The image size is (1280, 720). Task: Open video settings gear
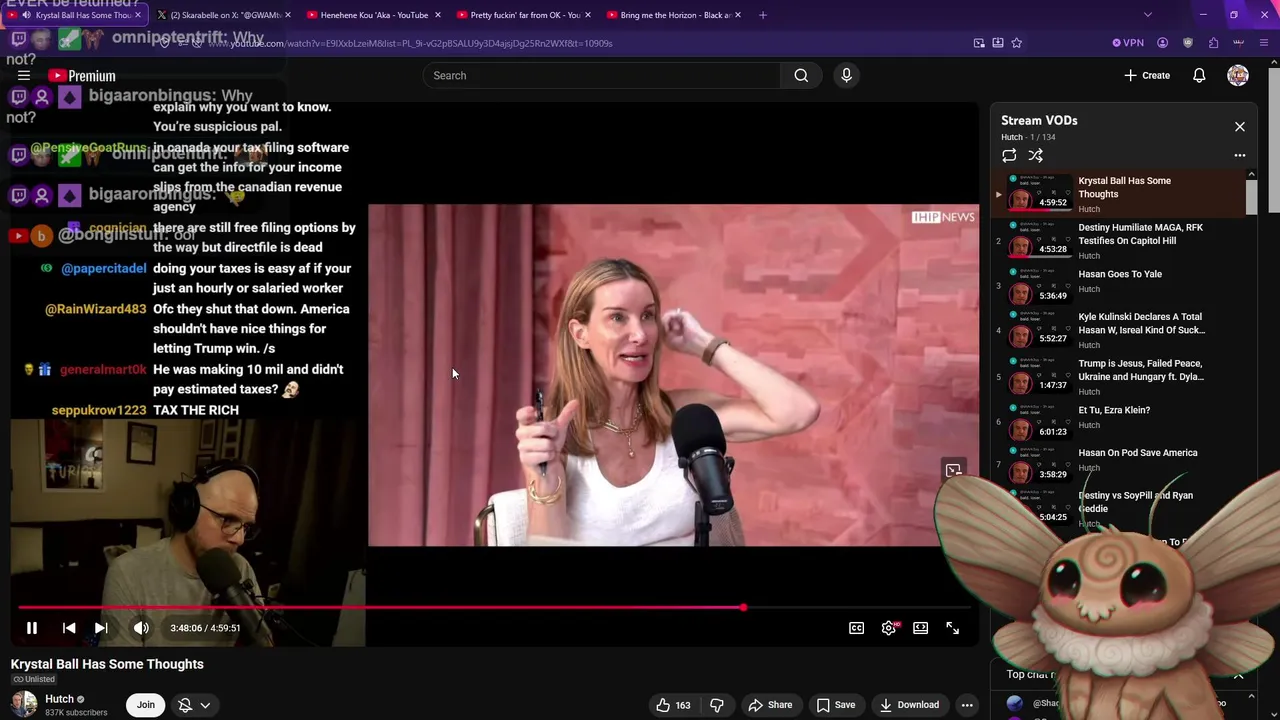point(889,628)
